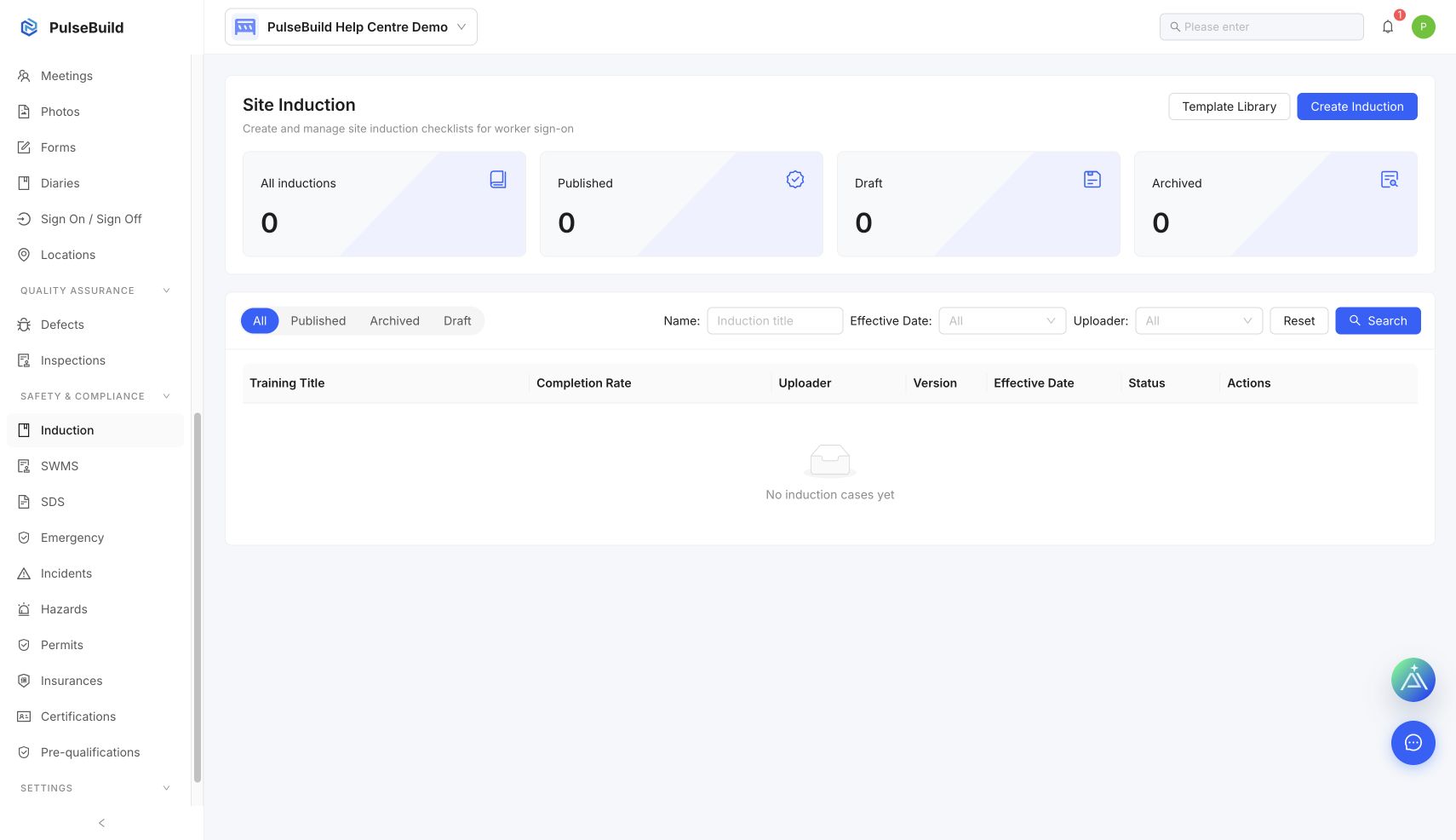Viewport: 1456px width, 840px height.
Task: Select the All filter tab
Action: (260, 320)
